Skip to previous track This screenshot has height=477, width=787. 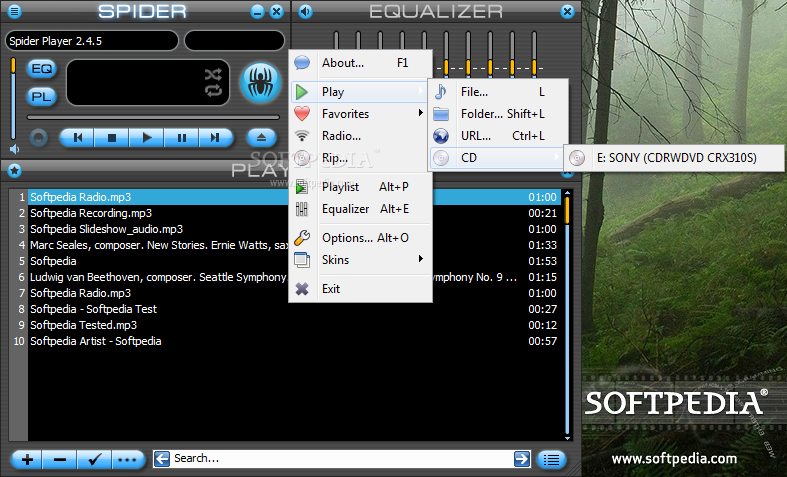click(x=77, y=138)
